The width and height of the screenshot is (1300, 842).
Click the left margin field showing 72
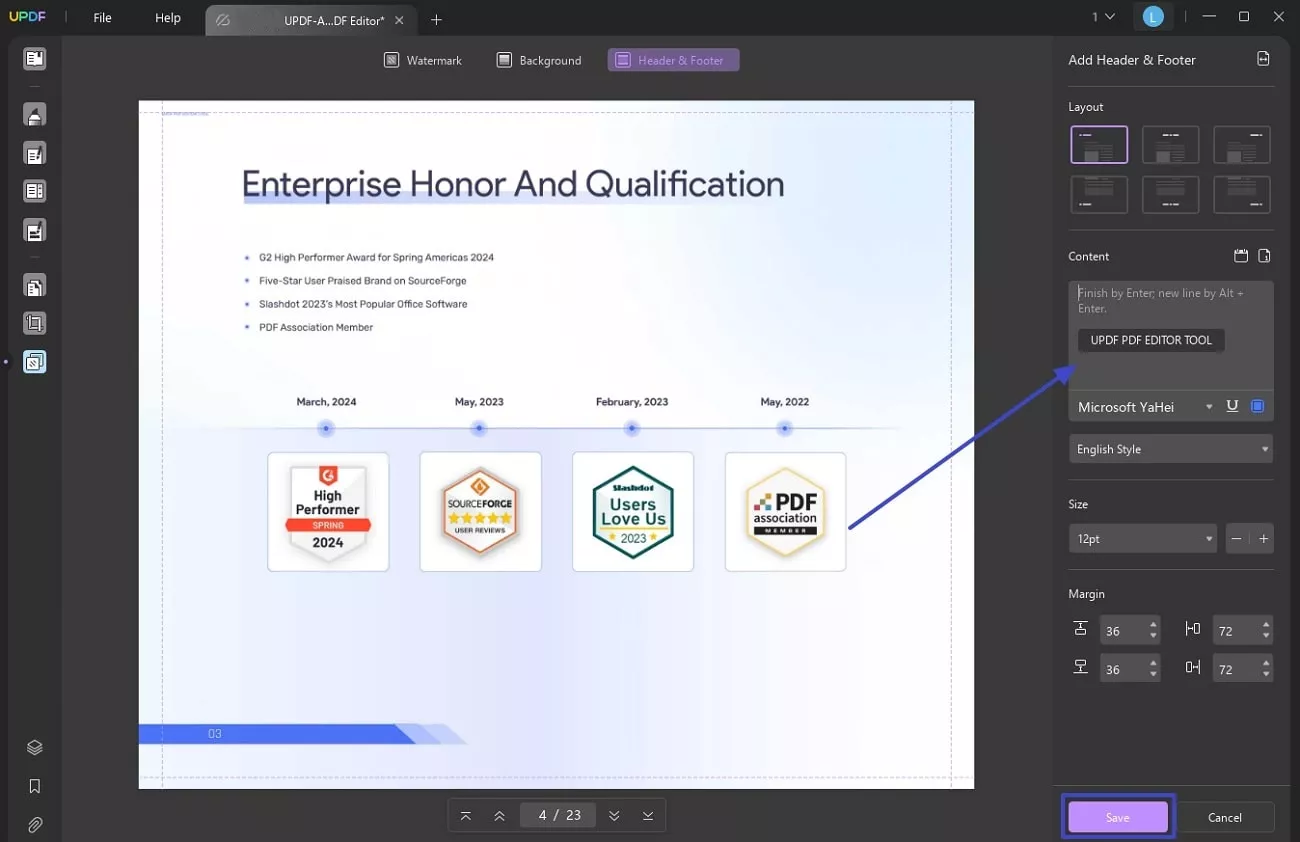[1236, 631]
